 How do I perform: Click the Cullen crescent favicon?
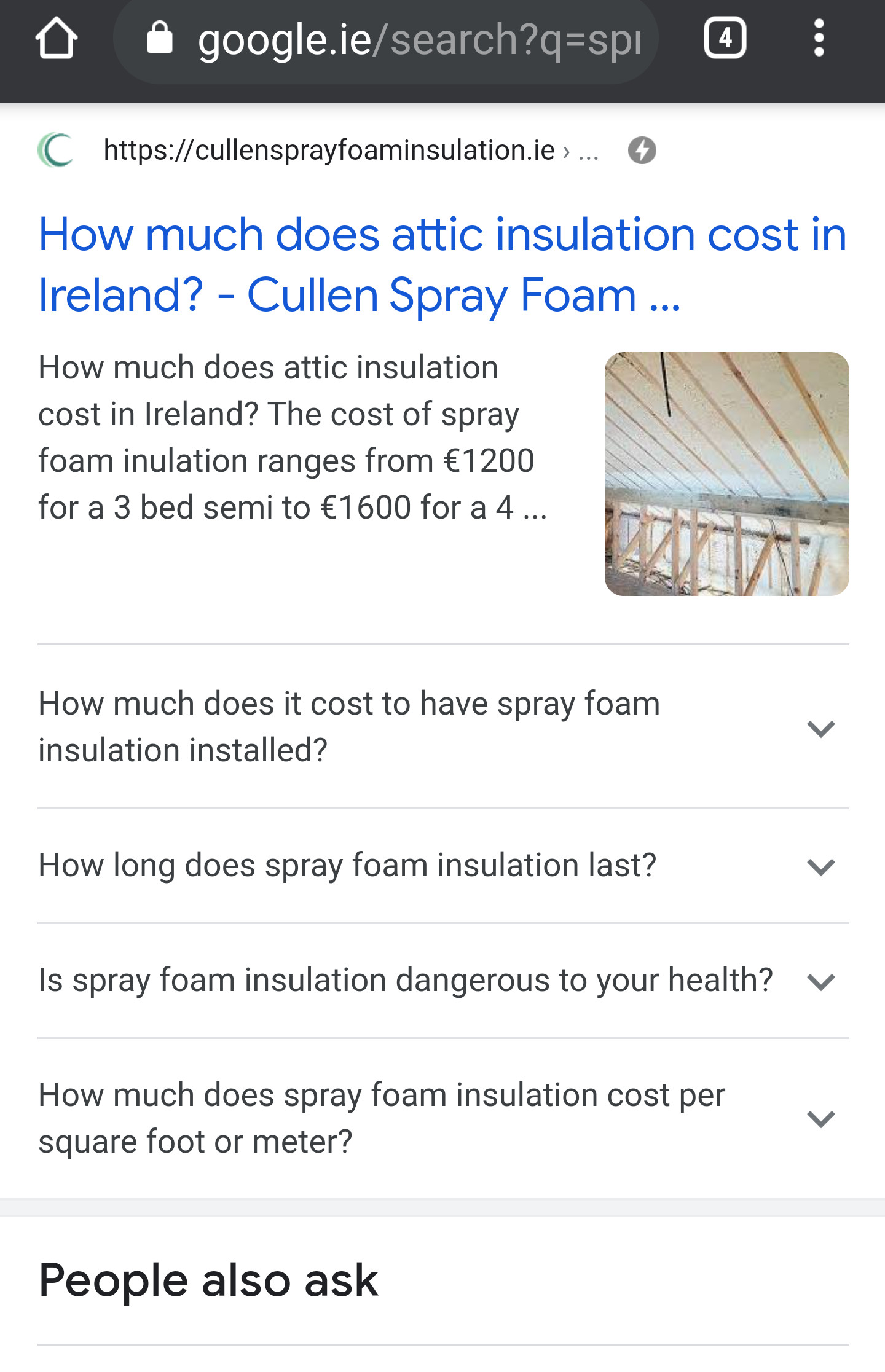(57, 151)
